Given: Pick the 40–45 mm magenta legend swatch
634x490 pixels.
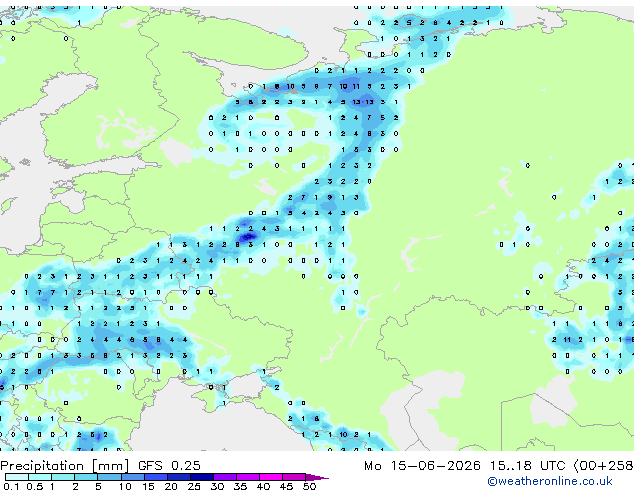Looking at the screenshot, I should [x=271, y=477].
